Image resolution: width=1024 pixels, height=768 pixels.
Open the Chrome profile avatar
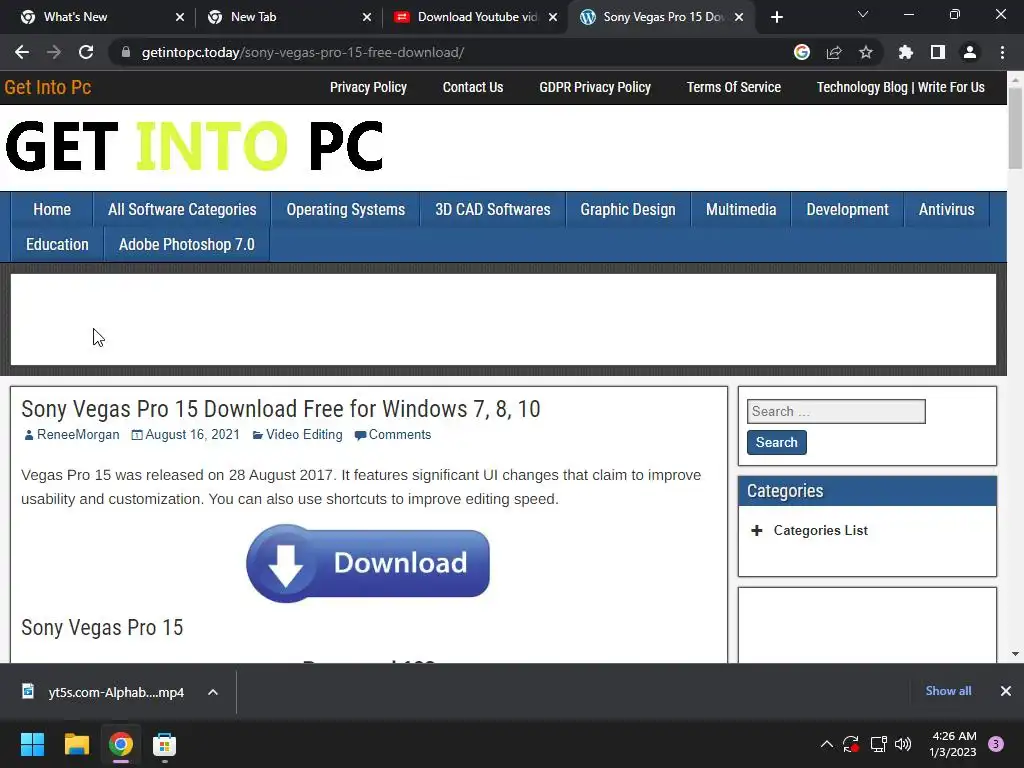970,52
